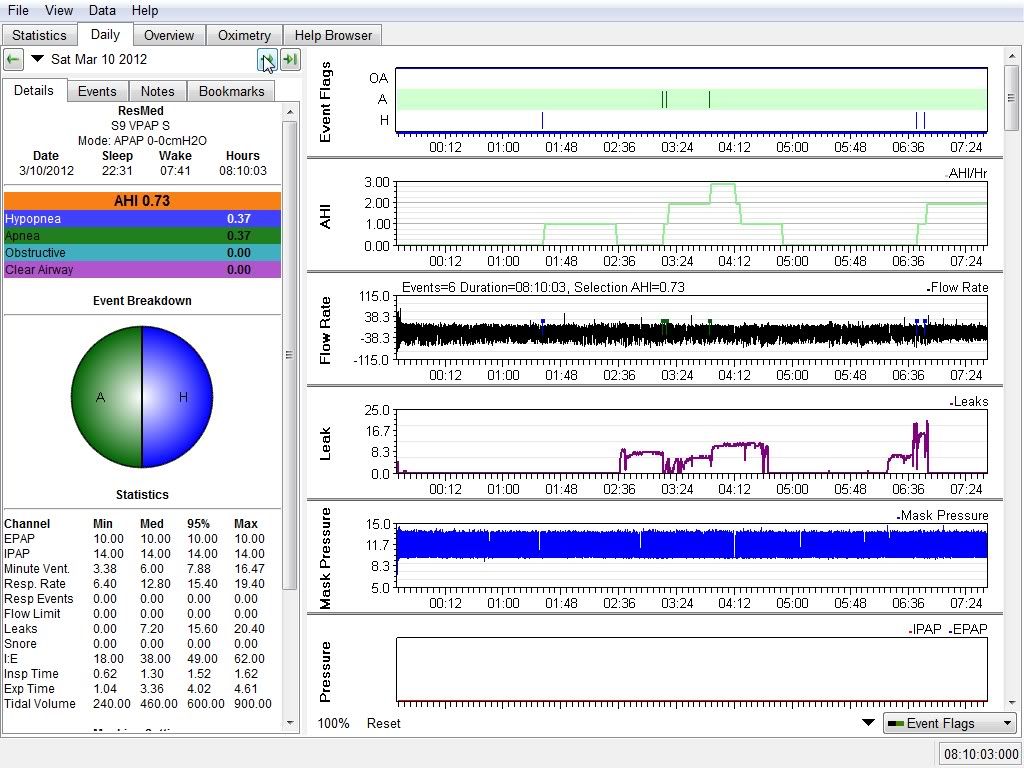
Task: Click the Mode: APAP 0-0cmH2O text
Action: click(x=142, y=140)
